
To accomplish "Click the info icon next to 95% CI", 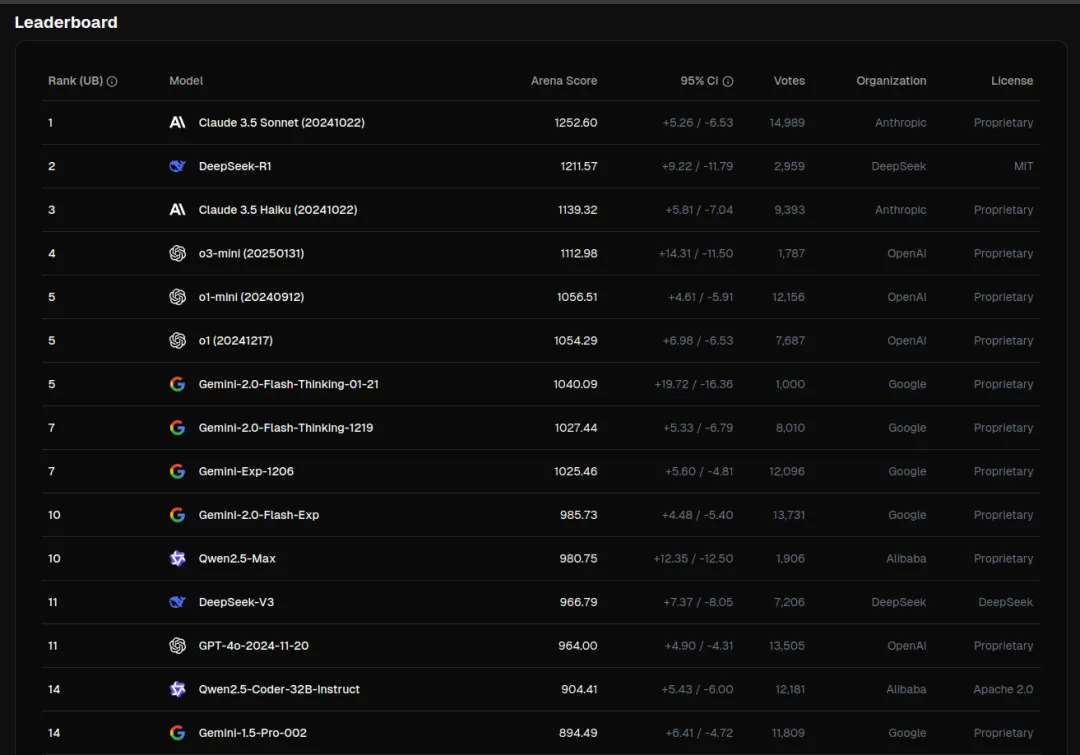I will 728,81.
